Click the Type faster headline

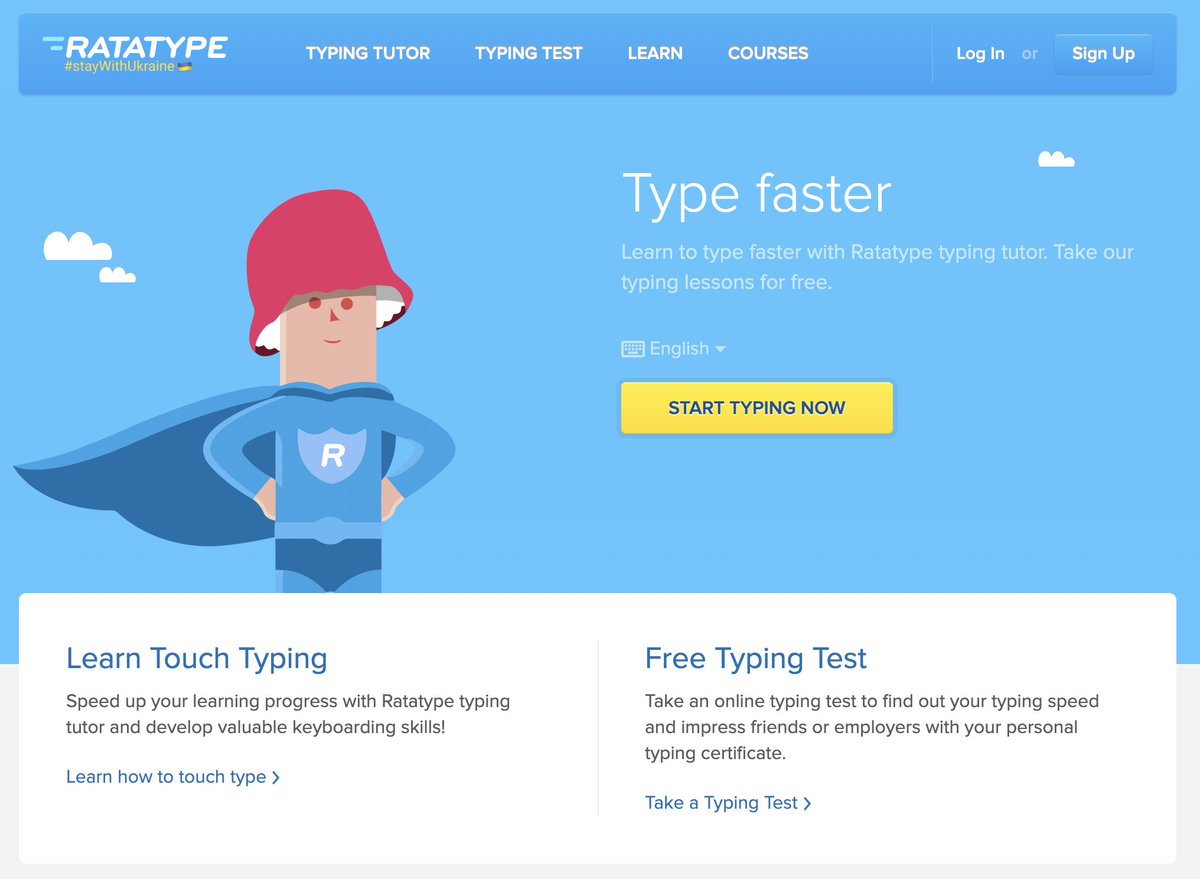click(x=756, y=193)
